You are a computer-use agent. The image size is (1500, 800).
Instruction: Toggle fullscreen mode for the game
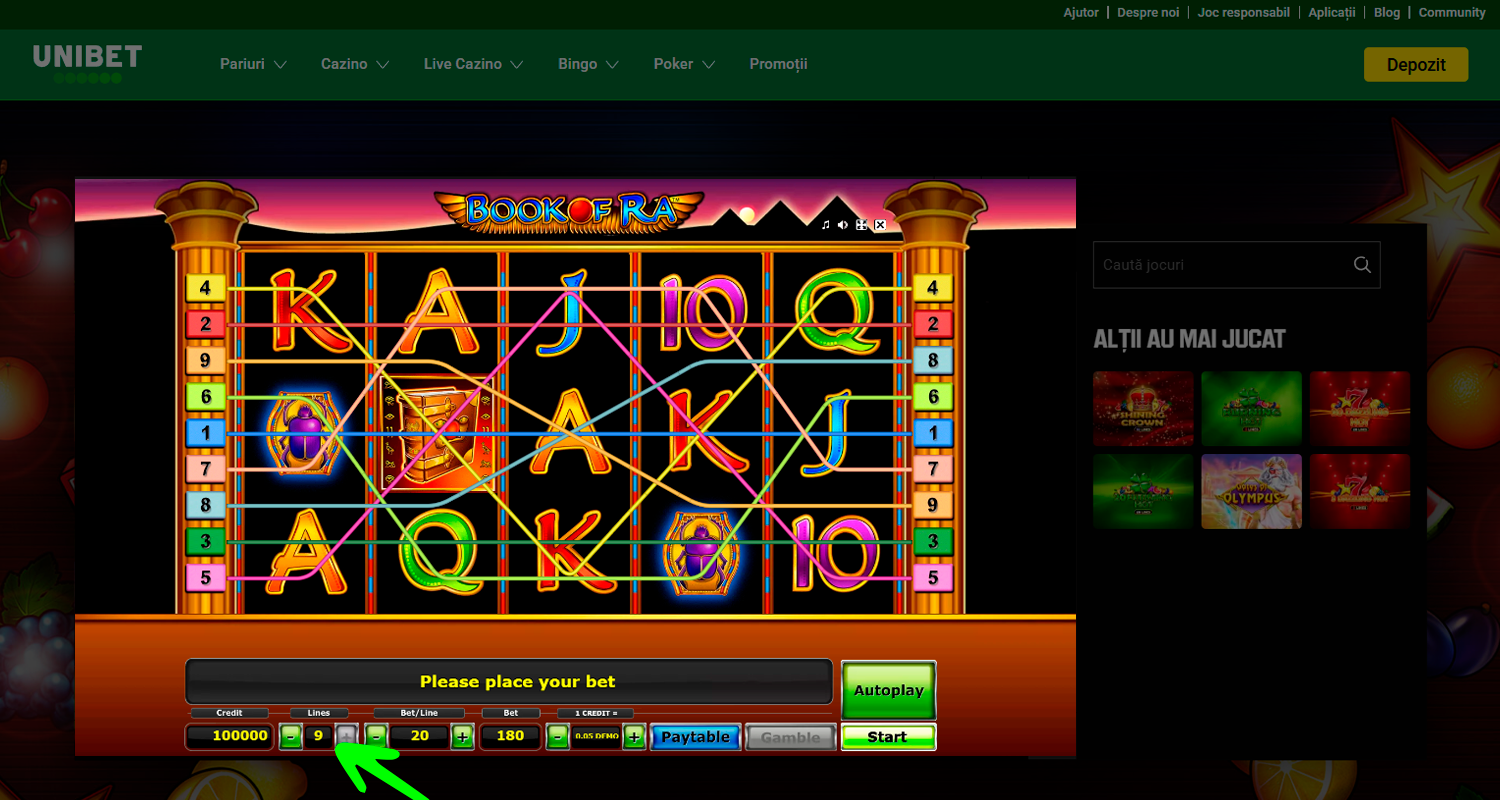point(861,225)
